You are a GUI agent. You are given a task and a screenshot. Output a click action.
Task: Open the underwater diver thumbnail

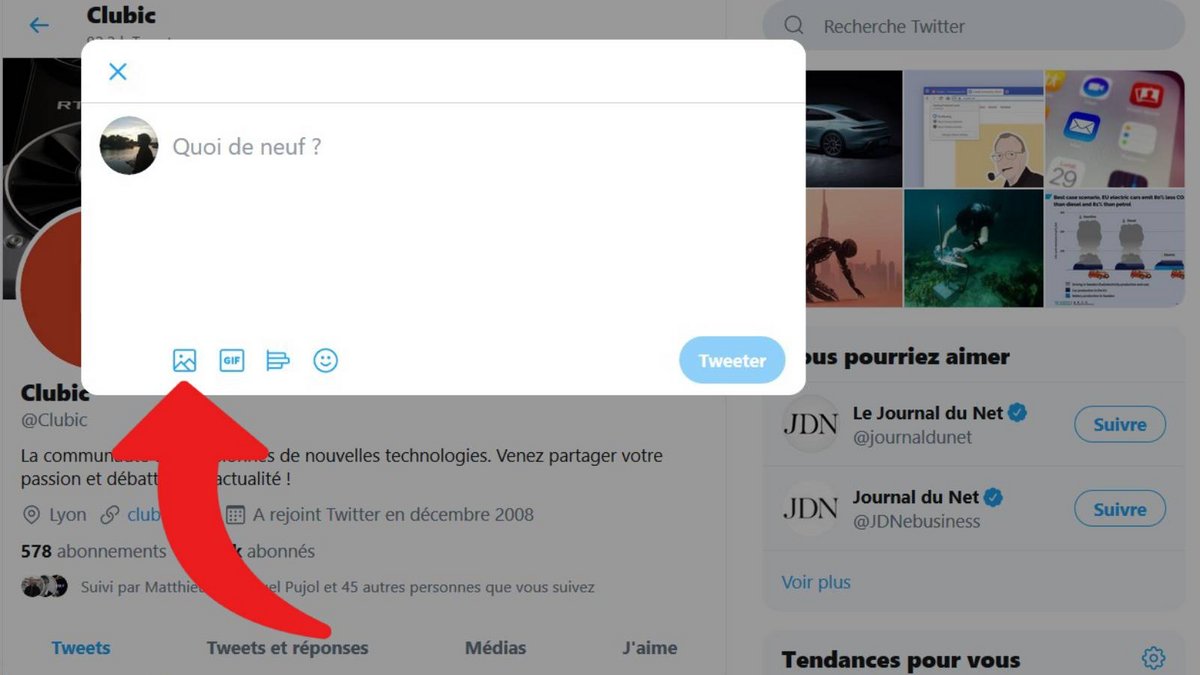click(973, 248)
